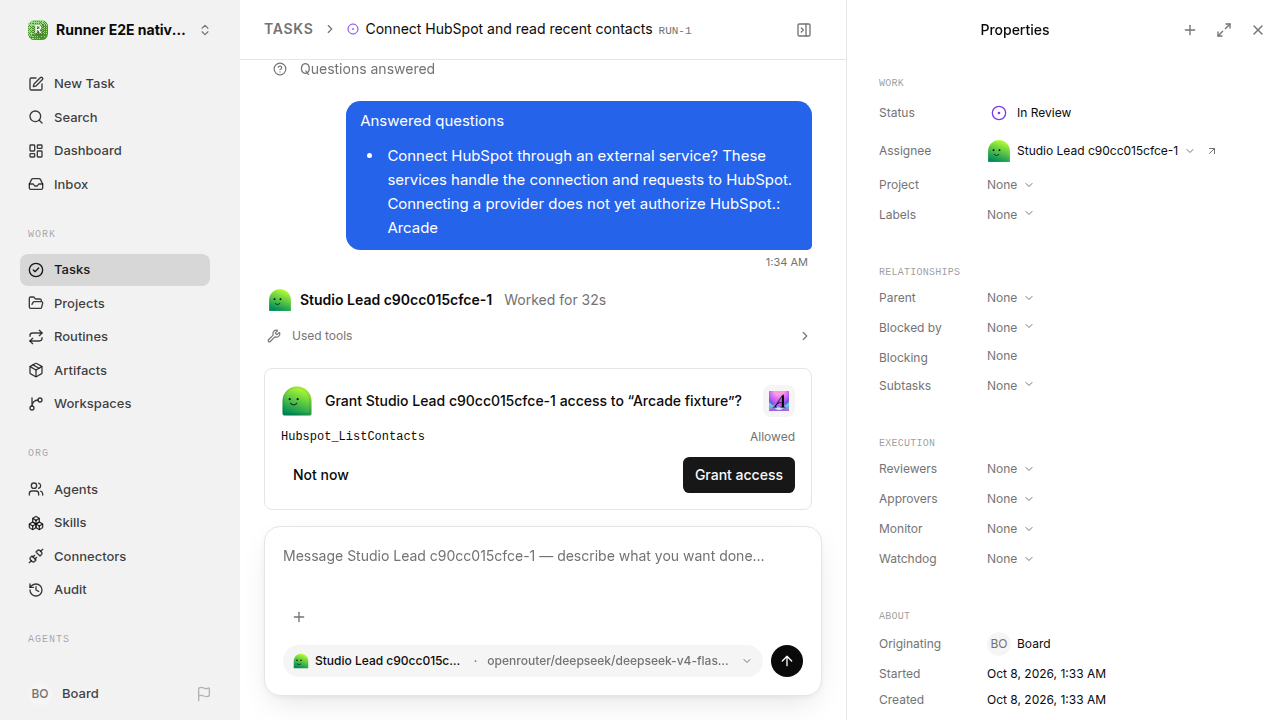Open the Parent None dropdown
Screen dimensions: 1280x720
tap(1010, 298)
